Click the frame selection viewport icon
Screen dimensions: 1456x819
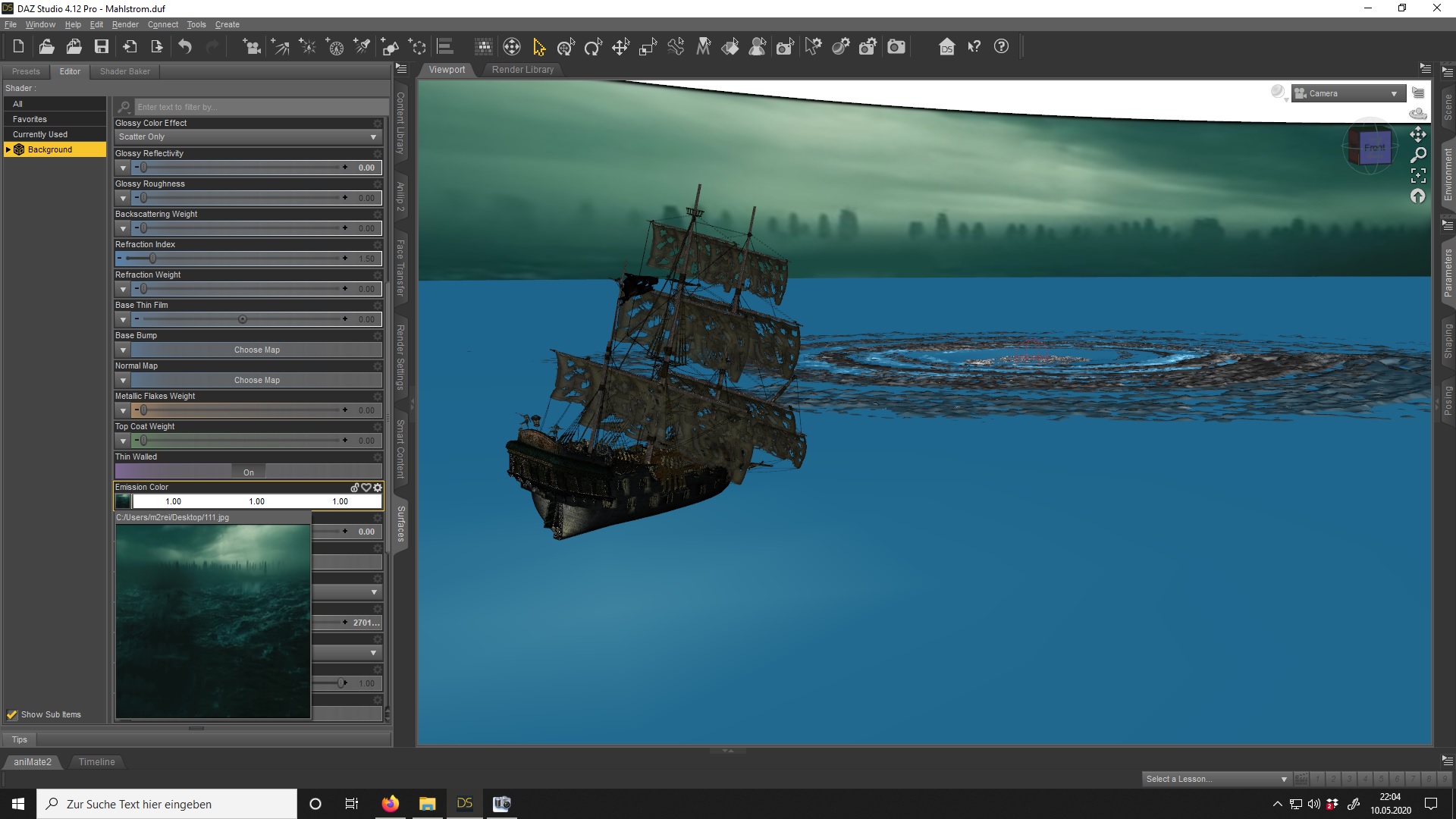tap(1418, 176)
